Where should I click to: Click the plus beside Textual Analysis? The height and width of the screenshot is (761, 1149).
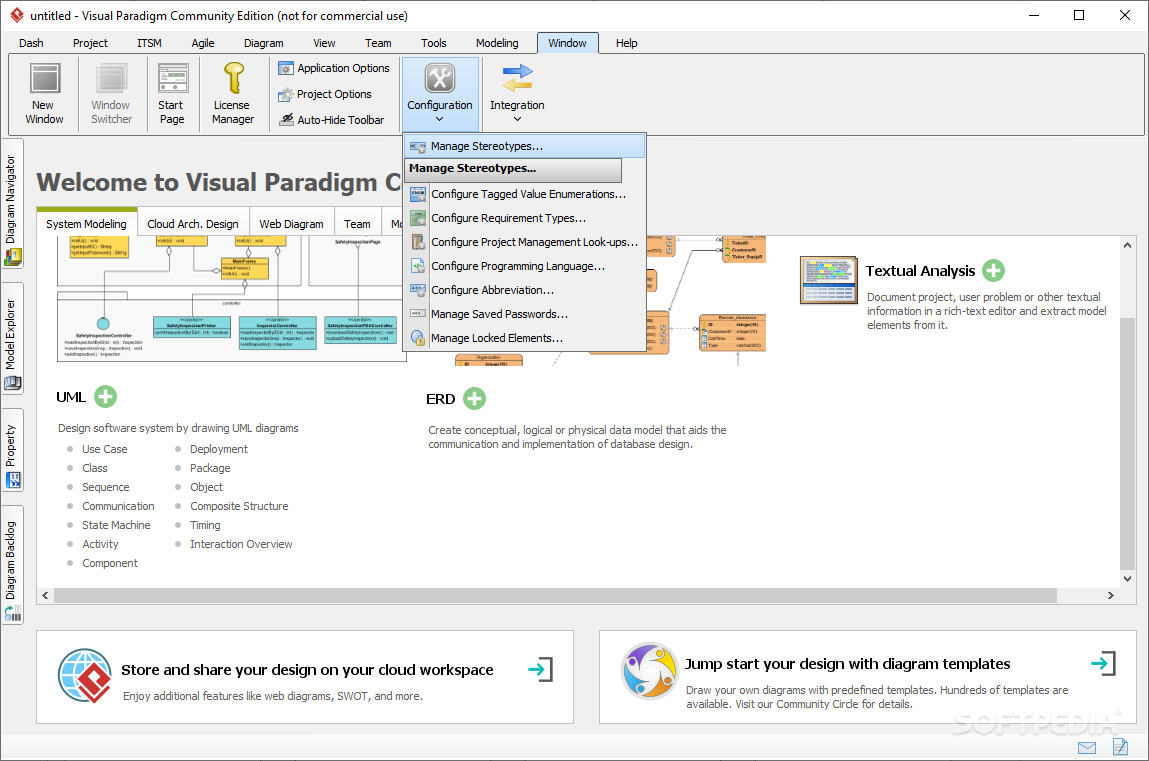tap(994, 271)
